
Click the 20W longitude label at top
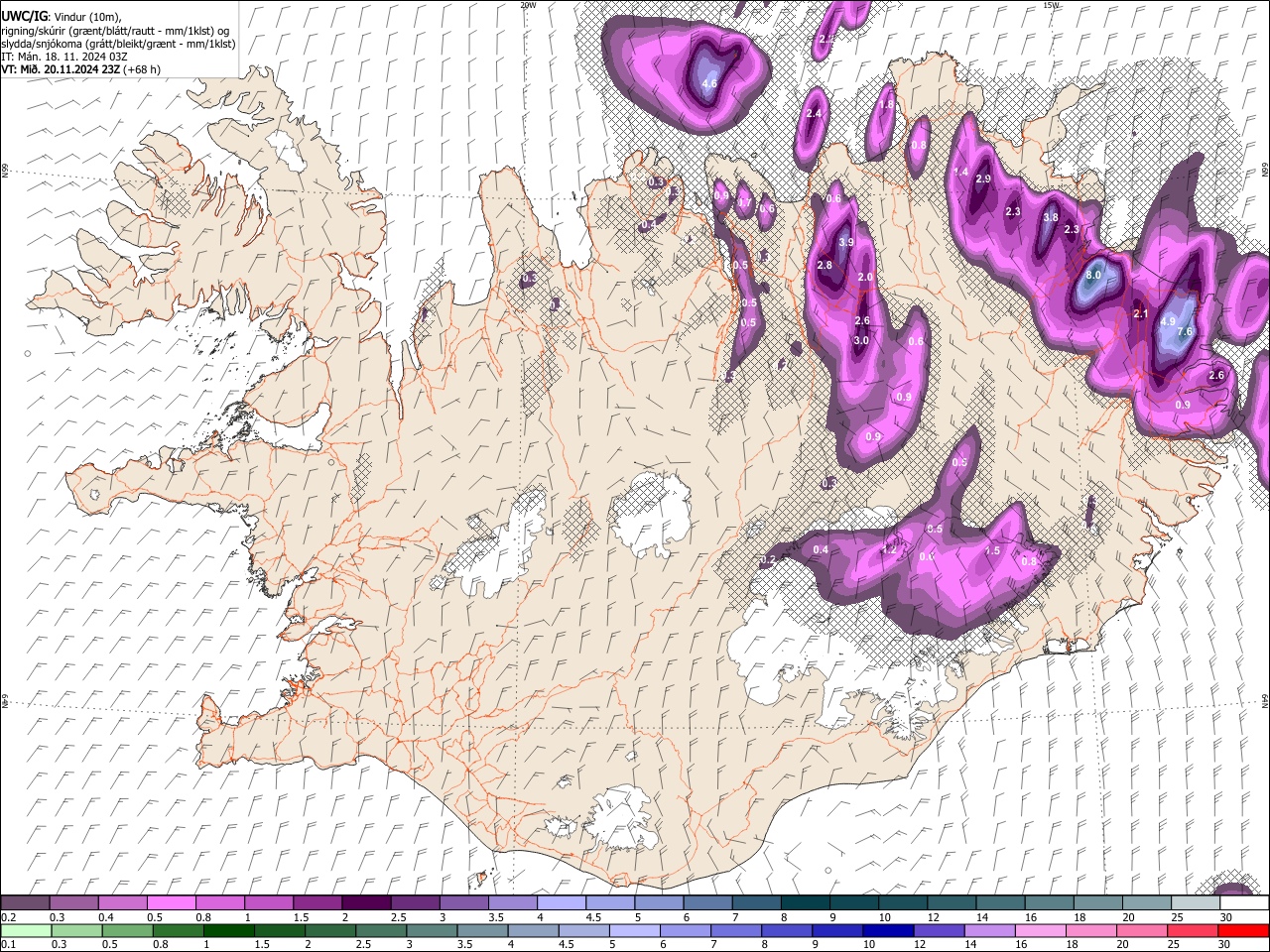528,5
